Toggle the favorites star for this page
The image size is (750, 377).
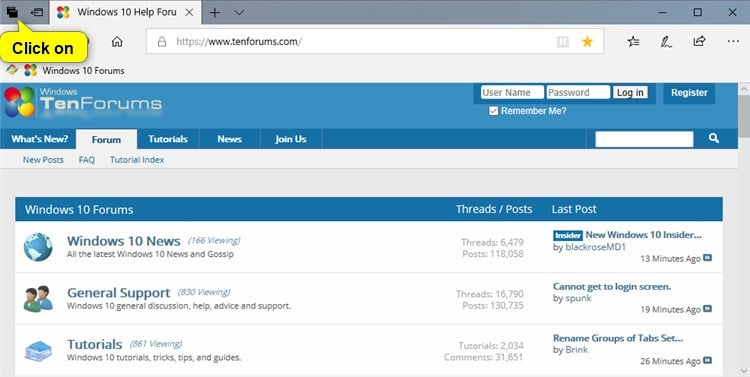point(587,42)
